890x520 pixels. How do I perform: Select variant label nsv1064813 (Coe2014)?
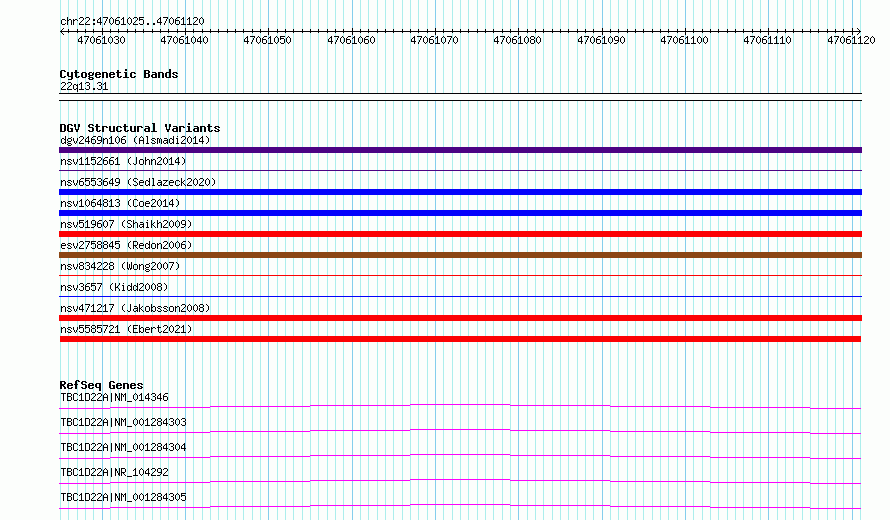click(120, 203)
